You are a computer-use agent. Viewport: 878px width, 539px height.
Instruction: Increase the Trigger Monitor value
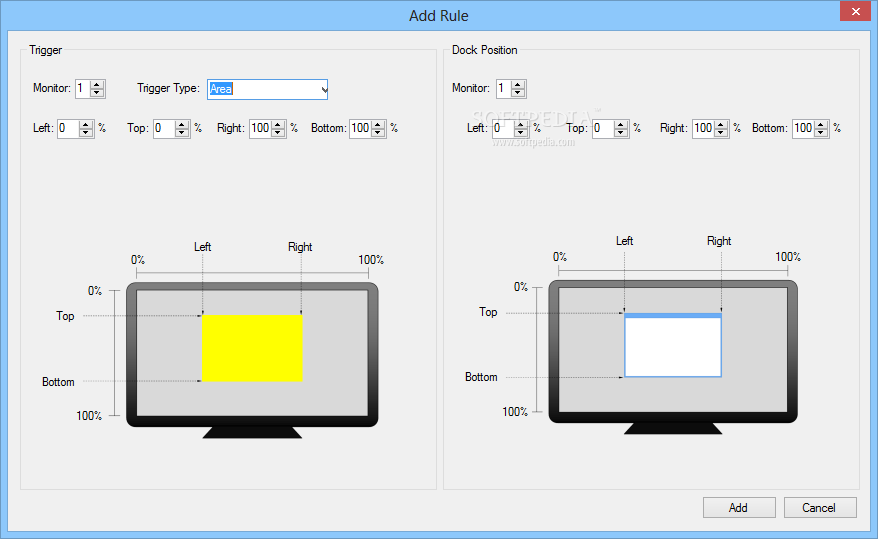97,85
